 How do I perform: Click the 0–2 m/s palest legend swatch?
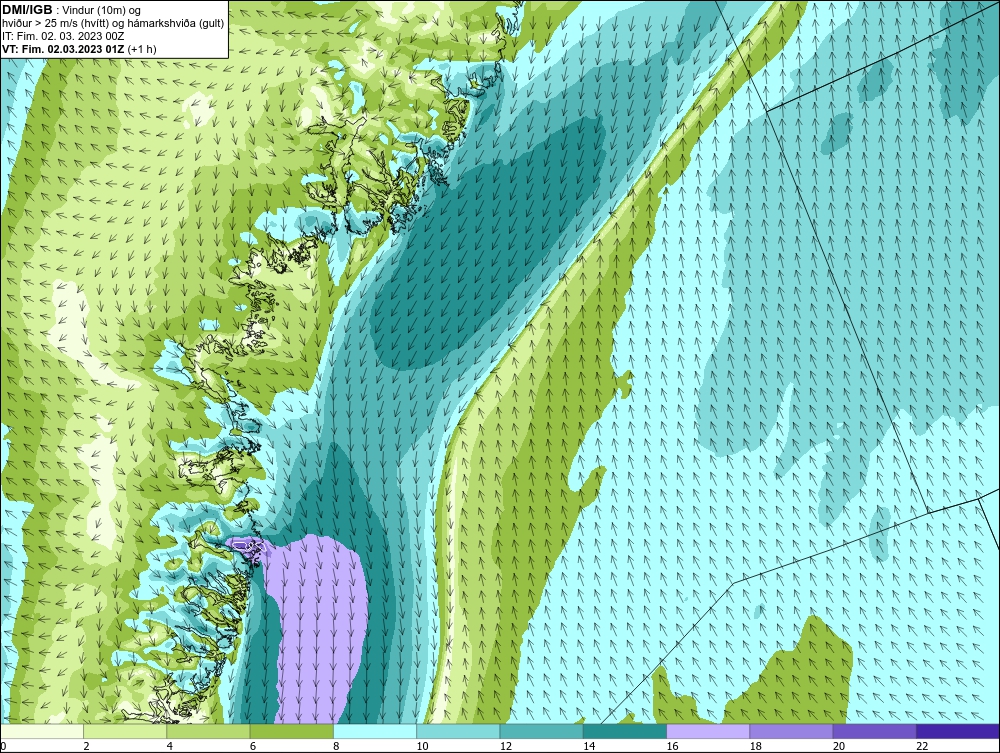pos(41,731)
